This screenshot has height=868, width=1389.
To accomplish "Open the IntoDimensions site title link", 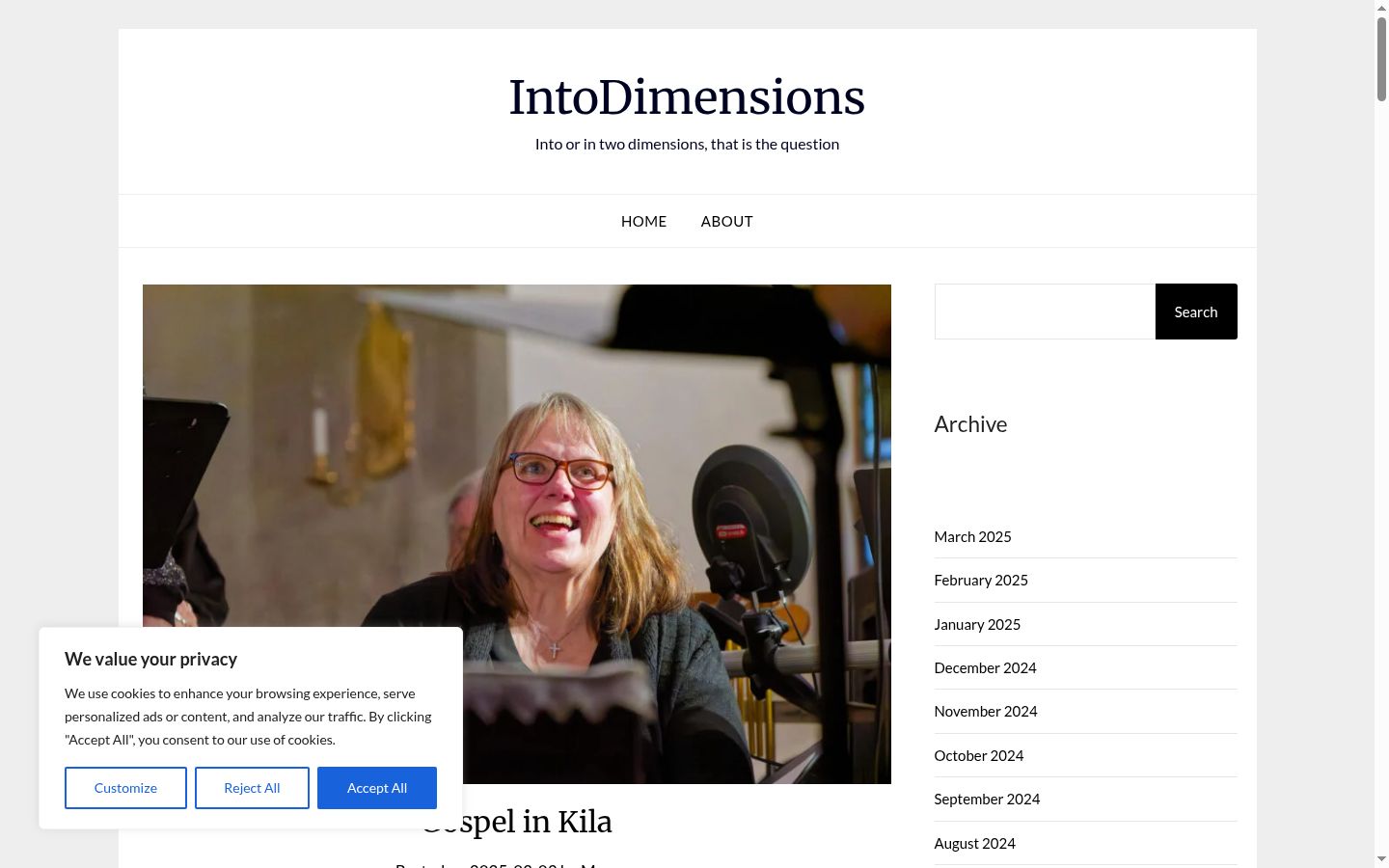I will [x=687, y=97].
